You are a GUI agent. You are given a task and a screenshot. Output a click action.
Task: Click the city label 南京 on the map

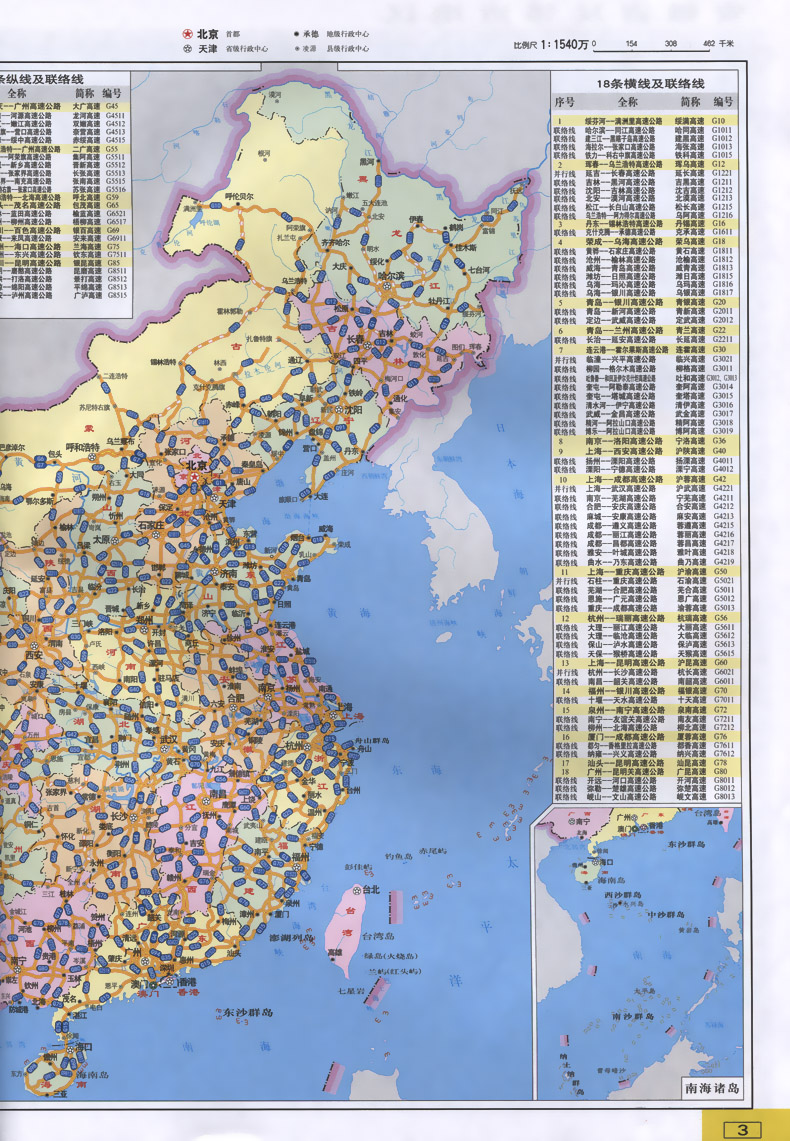click(x=268, y=687)
